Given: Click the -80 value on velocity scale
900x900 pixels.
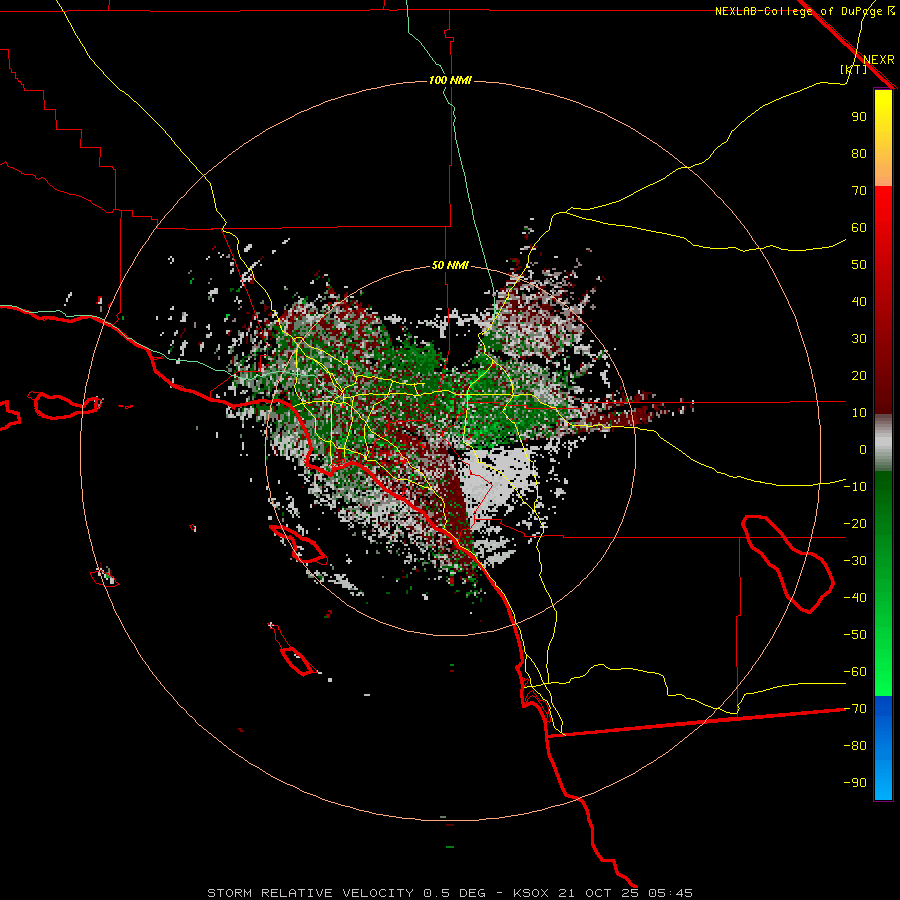Looking at the screenshot, I should [x=855, y=746].
